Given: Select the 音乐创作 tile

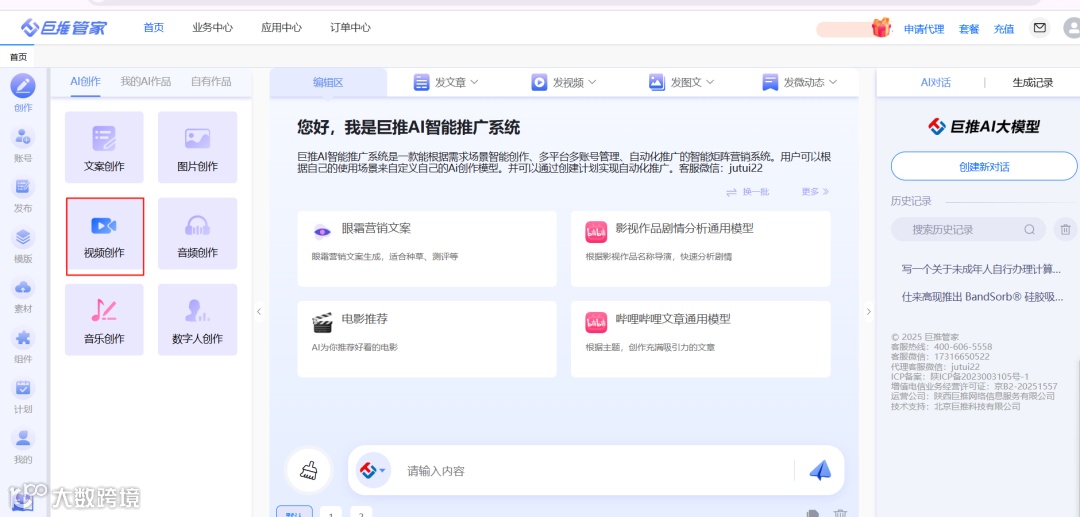Looking at the screenshot, I should tap(104, 319).
